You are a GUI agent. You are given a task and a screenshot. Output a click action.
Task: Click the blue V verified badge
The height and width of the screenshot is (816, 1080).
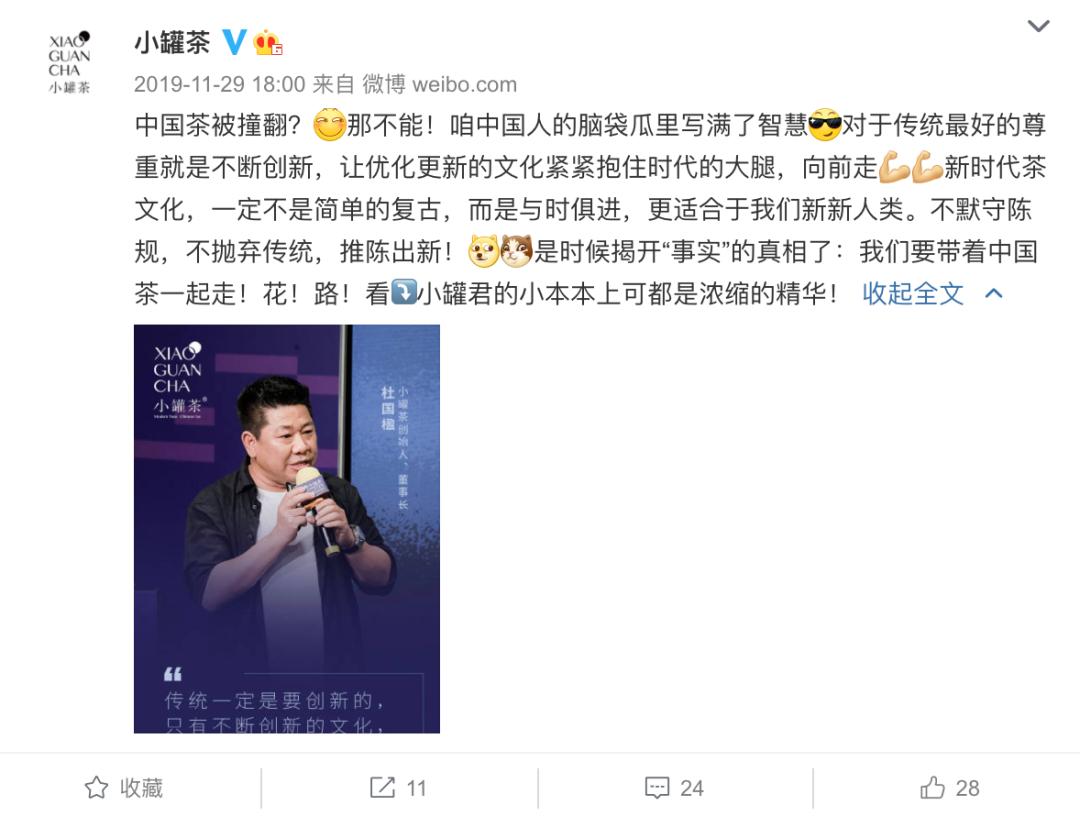(234, 43)
